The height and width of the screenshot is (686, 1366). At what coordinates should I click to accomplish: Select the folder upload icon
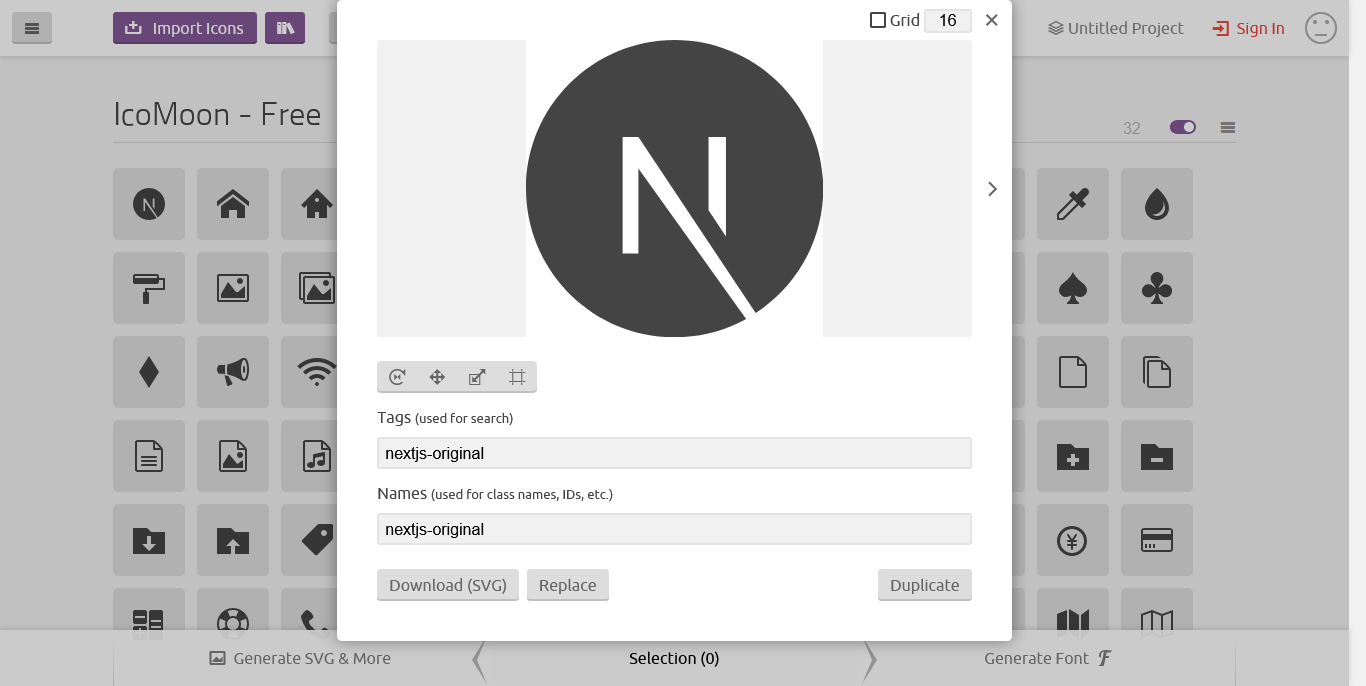click(233, 540)
